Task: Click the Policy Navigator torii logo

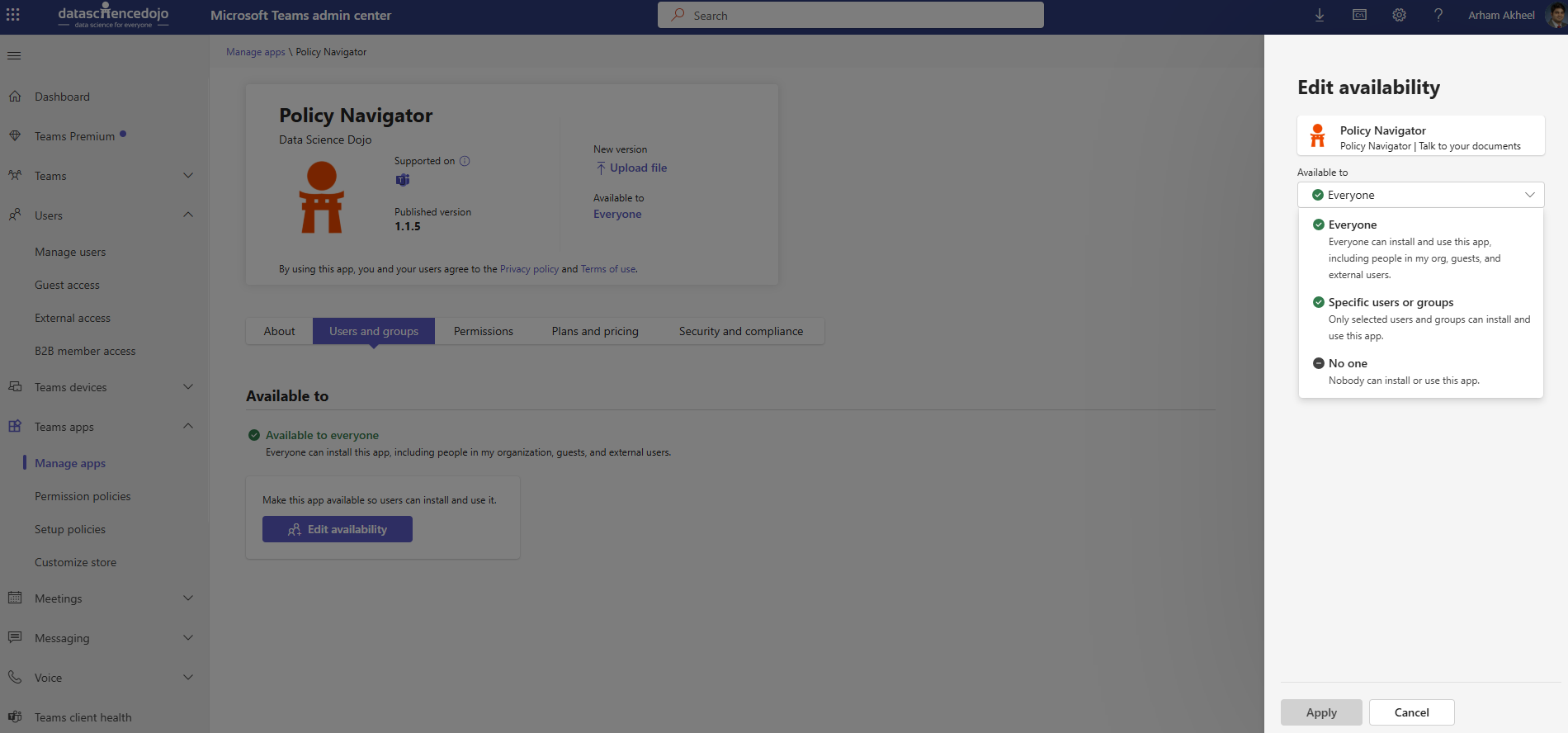Action: [x=322, y=197]
